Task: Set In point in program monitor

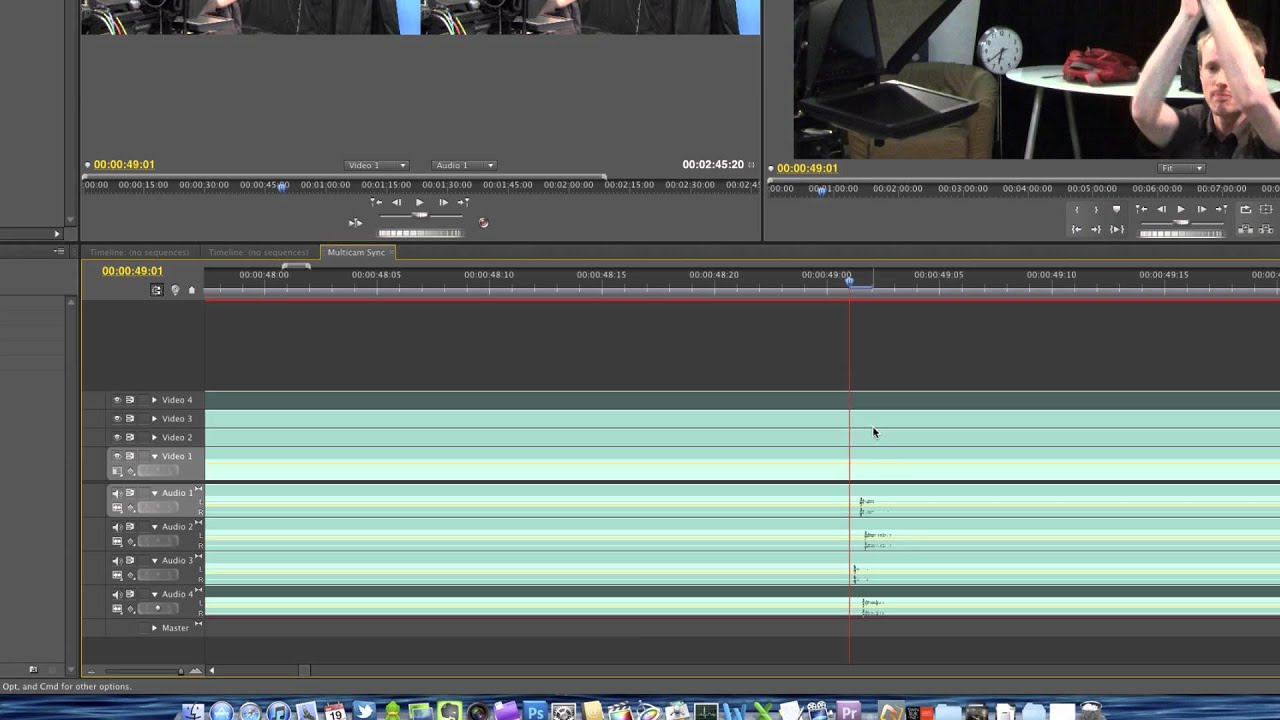Action: click(1076, 209)
